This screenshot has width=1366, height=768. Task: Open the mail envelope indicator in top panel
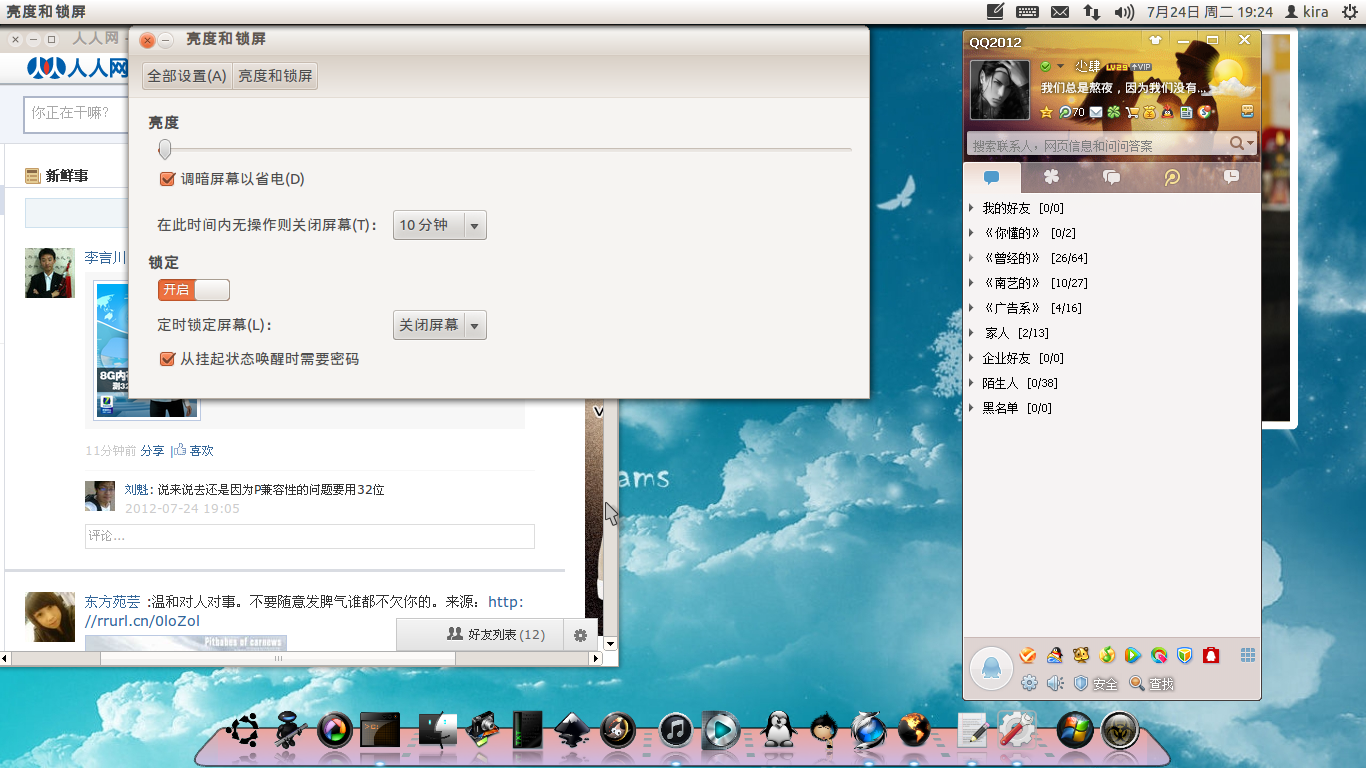[1060, 12]
